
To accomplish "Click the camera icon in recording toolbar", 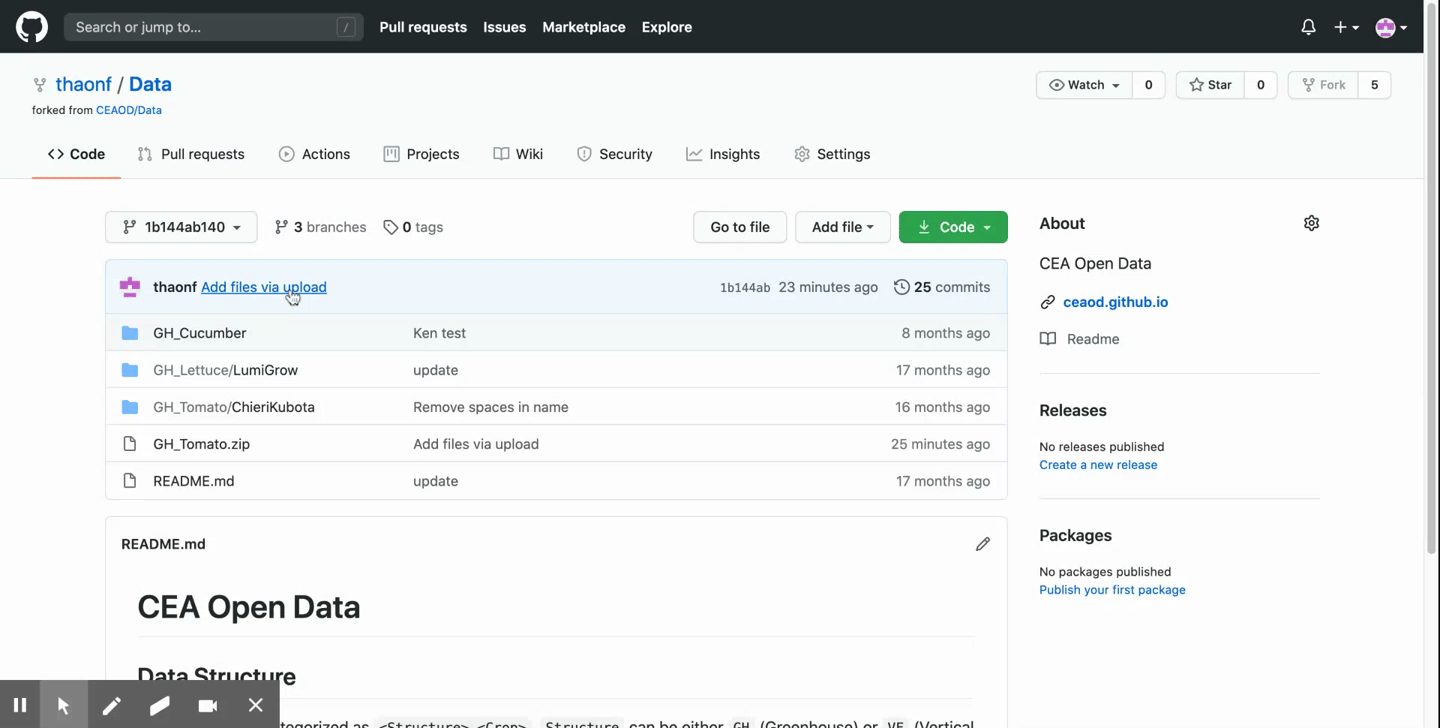I will (208, 705).
